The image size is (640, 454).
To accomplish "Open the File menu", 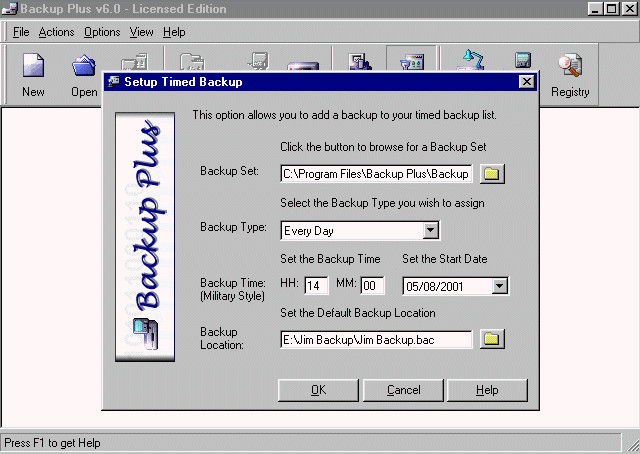I will tap(21, 32).
